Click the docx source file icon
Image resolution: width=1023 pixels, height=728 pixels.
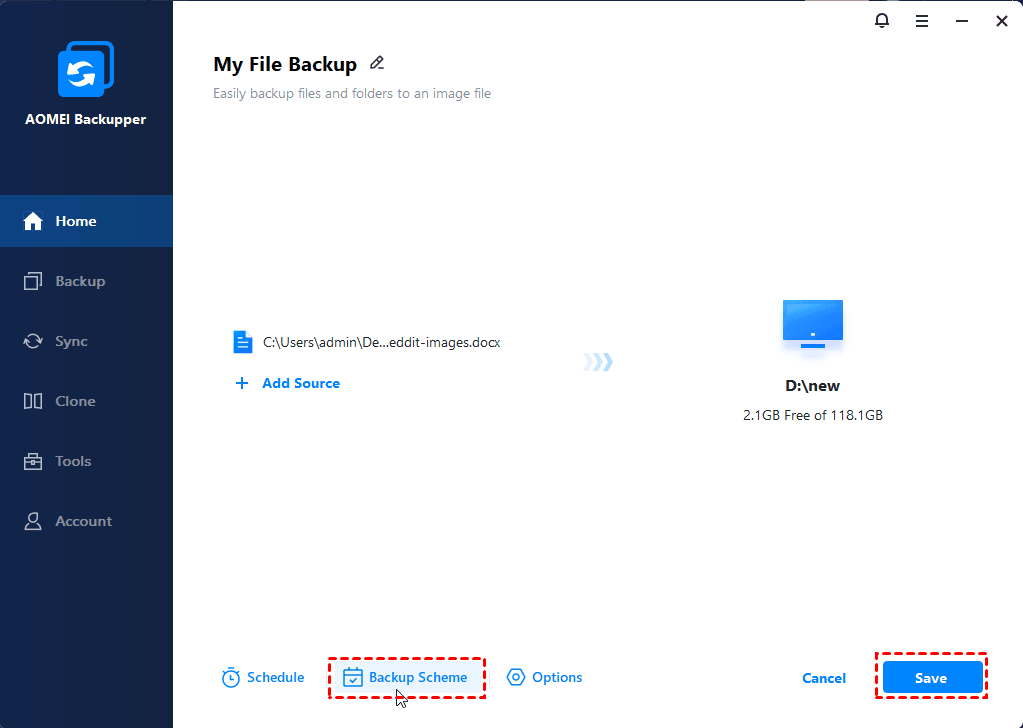tap(243, 342)
